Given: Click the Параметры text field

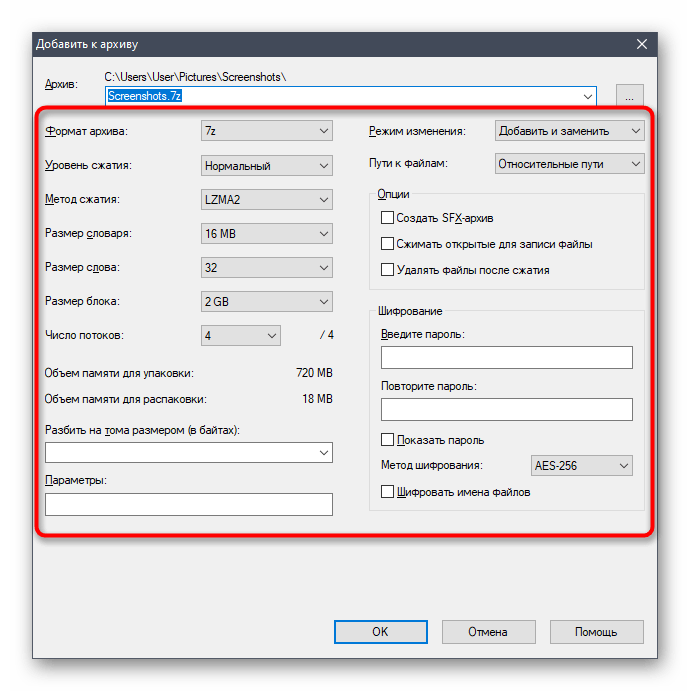Looking at the screenshot, I should pyautogui.click(x=189, y=505).
